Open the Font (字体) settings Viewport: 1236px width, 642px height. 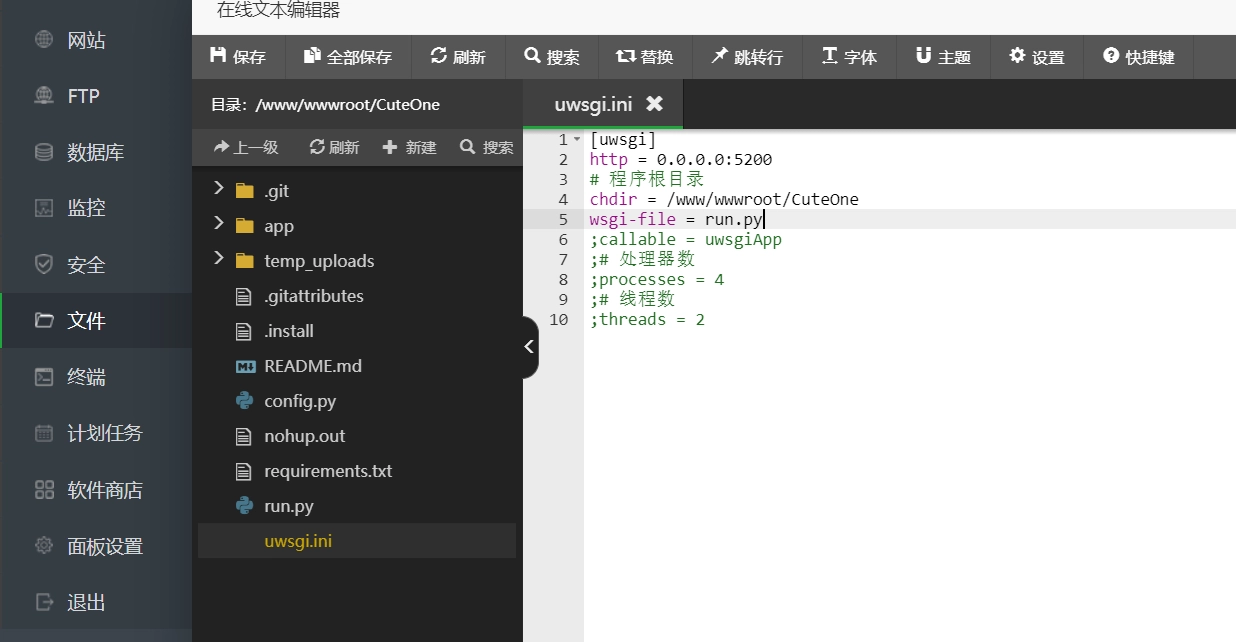coord(848,57)
